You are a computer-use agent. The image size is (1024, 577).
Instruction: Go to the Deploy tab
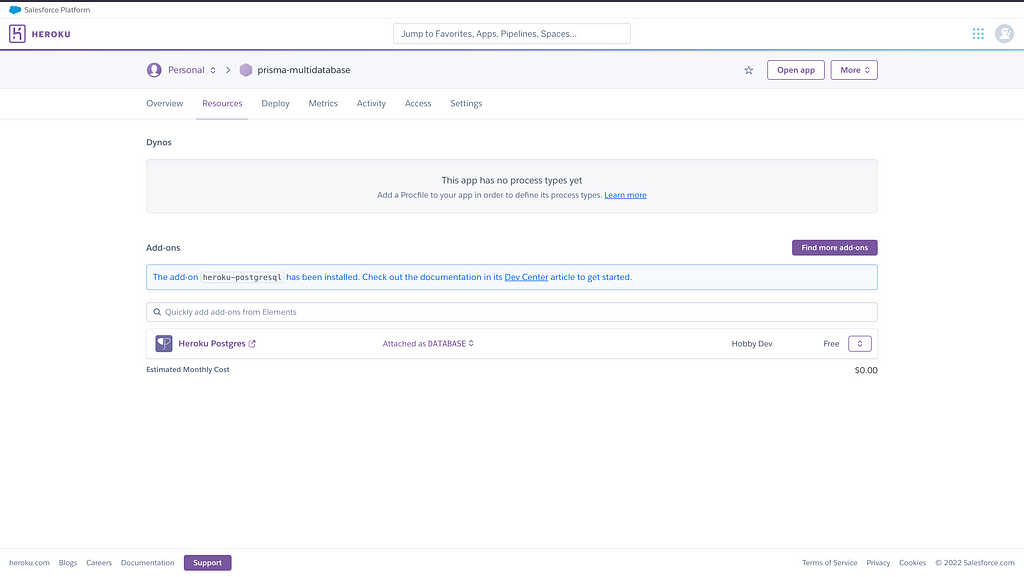click(276, 103)
